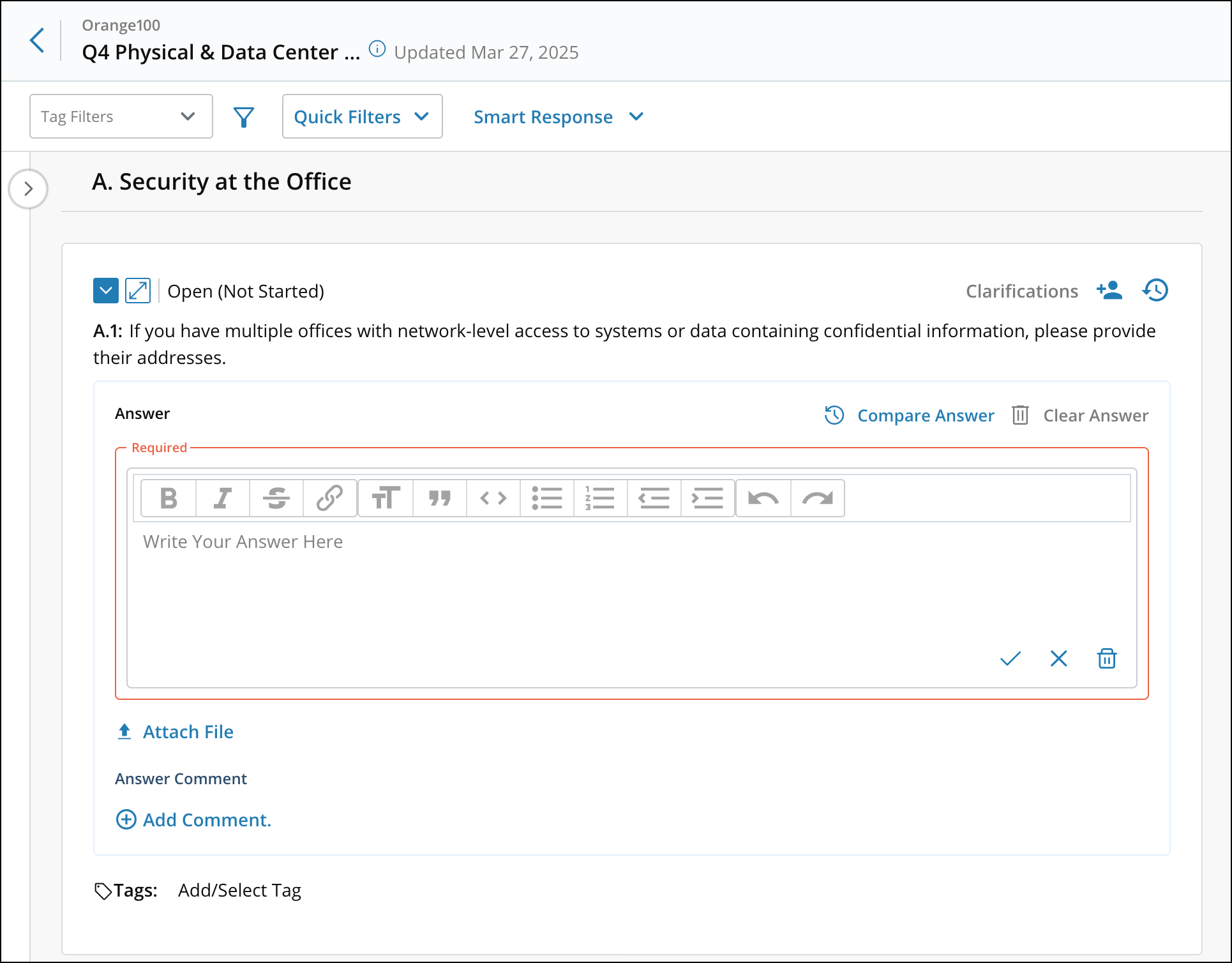Viewport: 1232px width, 963px height.
Task: Click the Bold formatting icon
Action: tap(169, 498)
